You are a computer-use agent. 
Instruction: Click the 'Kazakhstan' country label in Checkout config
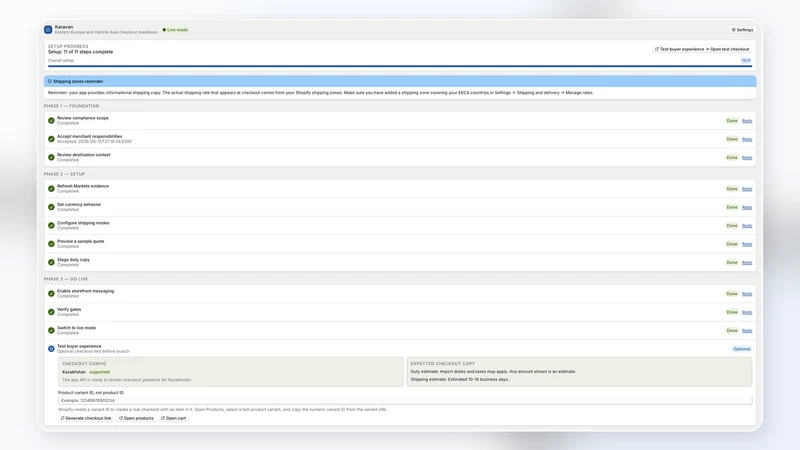click(x=74, y=372)
